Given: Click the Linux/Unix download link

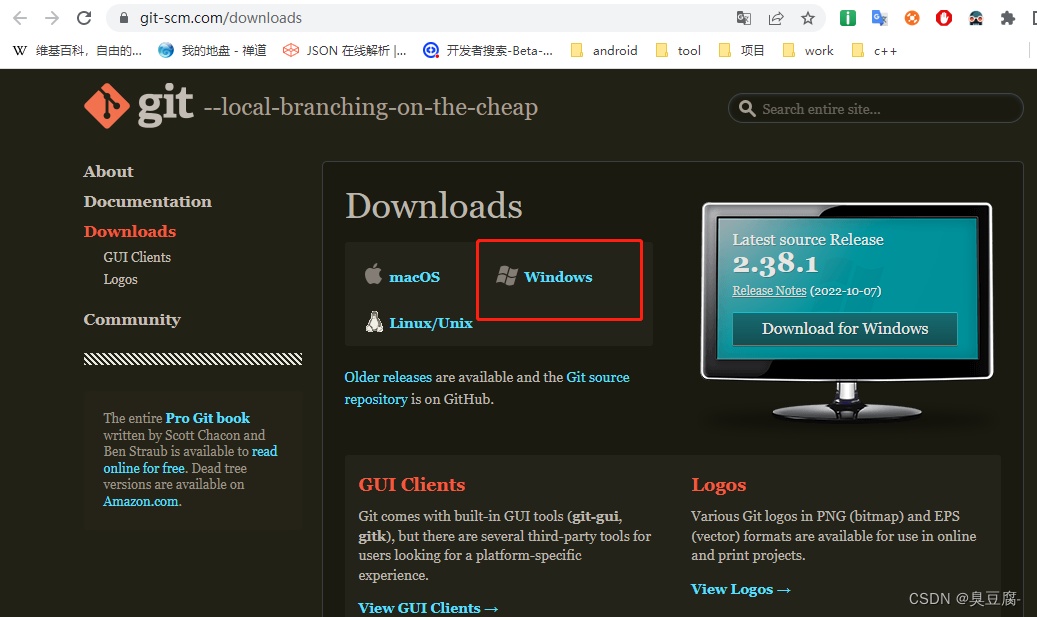Looking at the screenshot, I should pyautogui.click(x=431, y=323).
